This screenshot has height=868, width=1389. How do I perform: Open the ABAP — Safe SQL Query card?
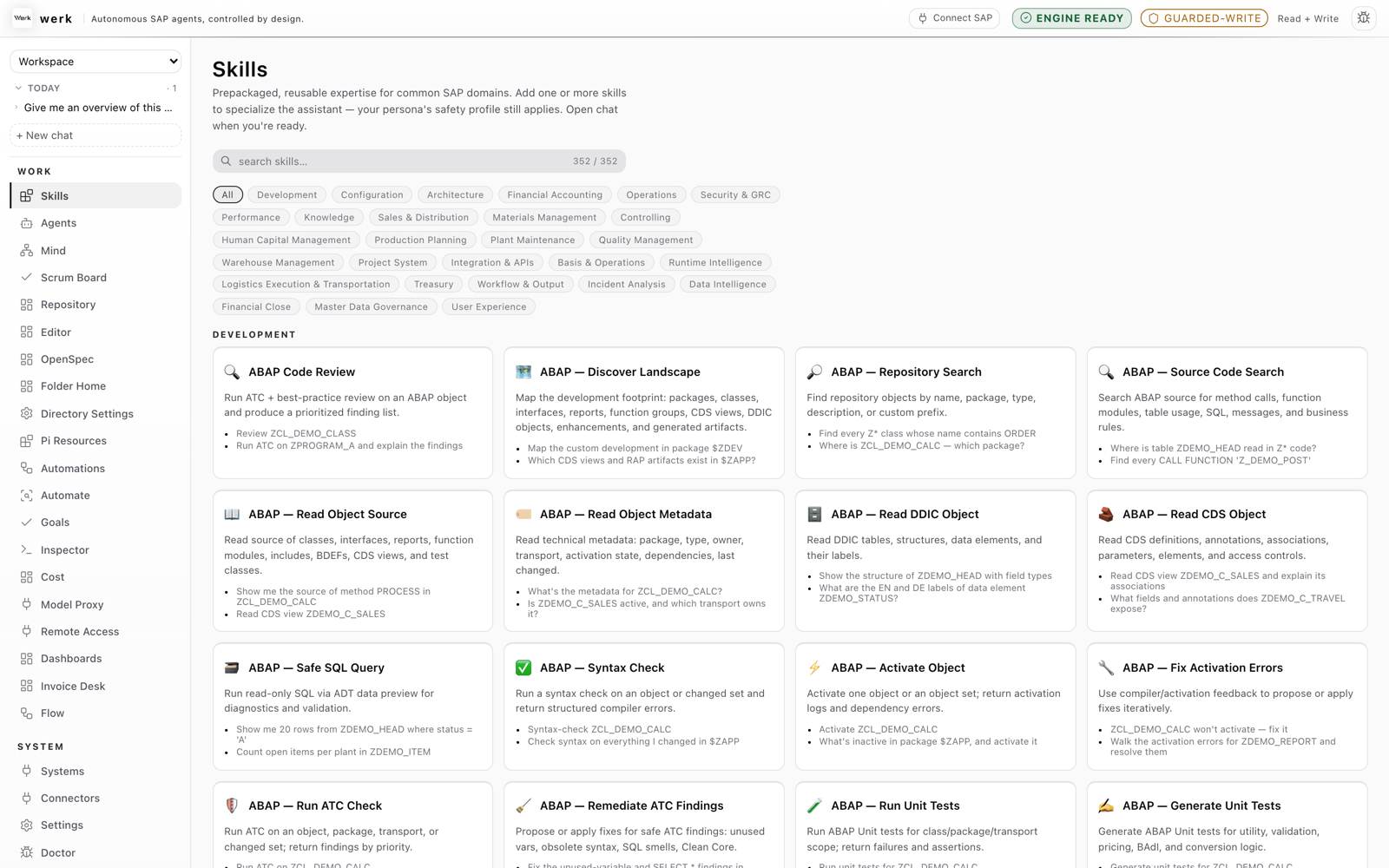[352, 707]
